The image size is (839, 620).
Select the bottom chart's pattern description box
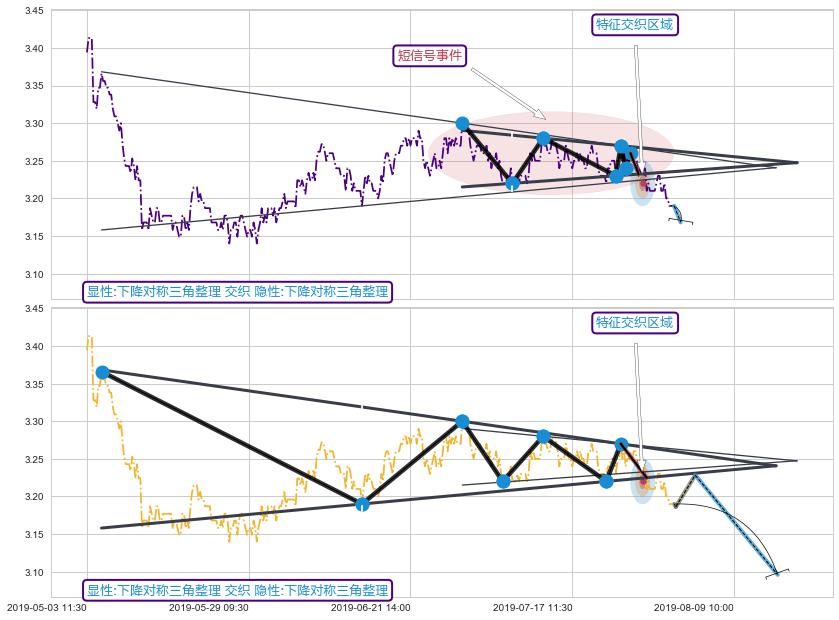237,590
